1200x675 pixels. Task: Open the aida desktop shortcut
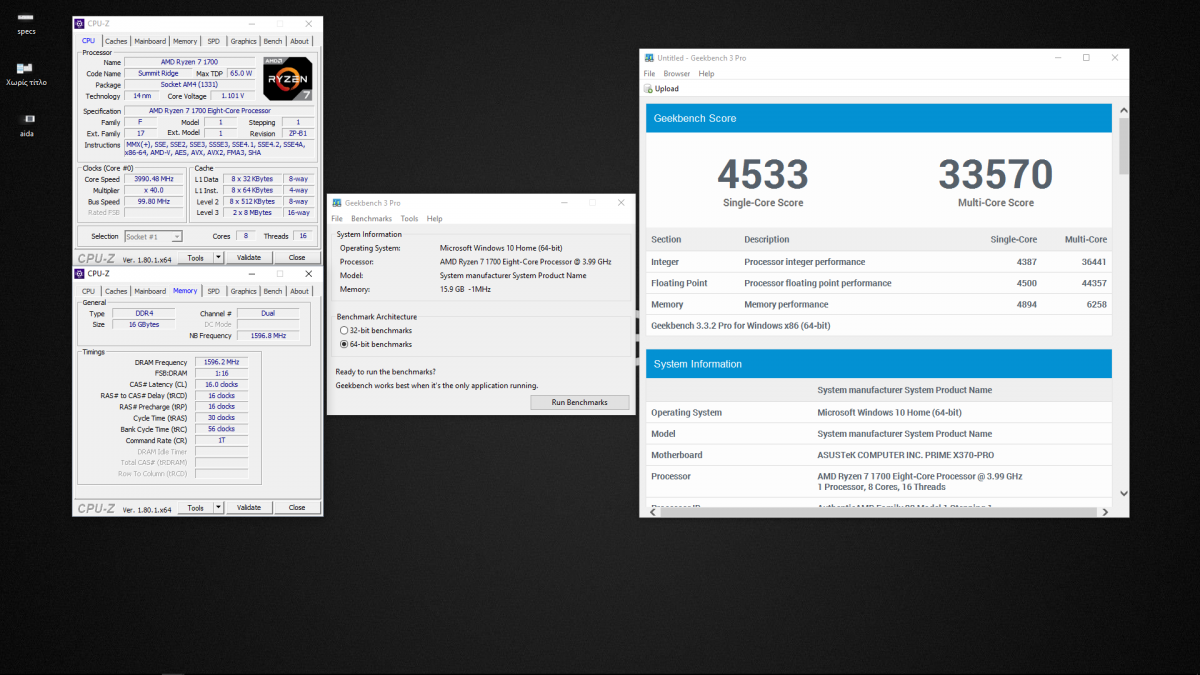(26, 119)
